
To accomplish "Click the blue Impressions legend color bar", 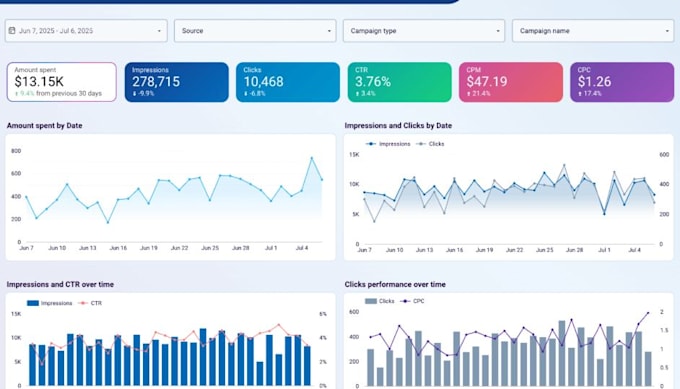I will (33, 303).
